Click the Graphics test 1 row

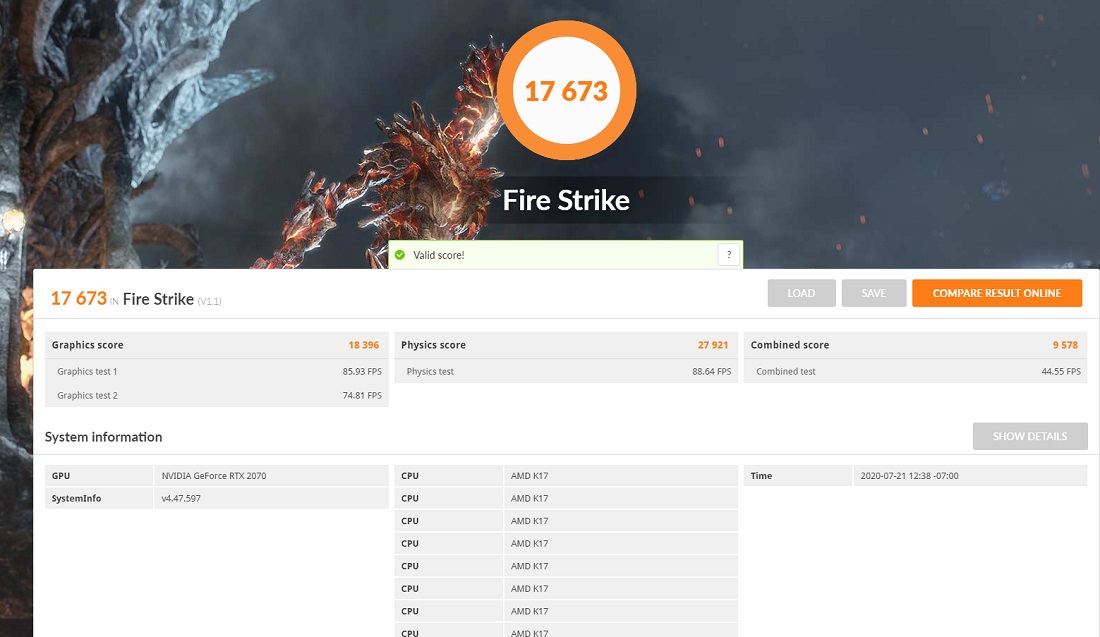click(x=216, y=371)
